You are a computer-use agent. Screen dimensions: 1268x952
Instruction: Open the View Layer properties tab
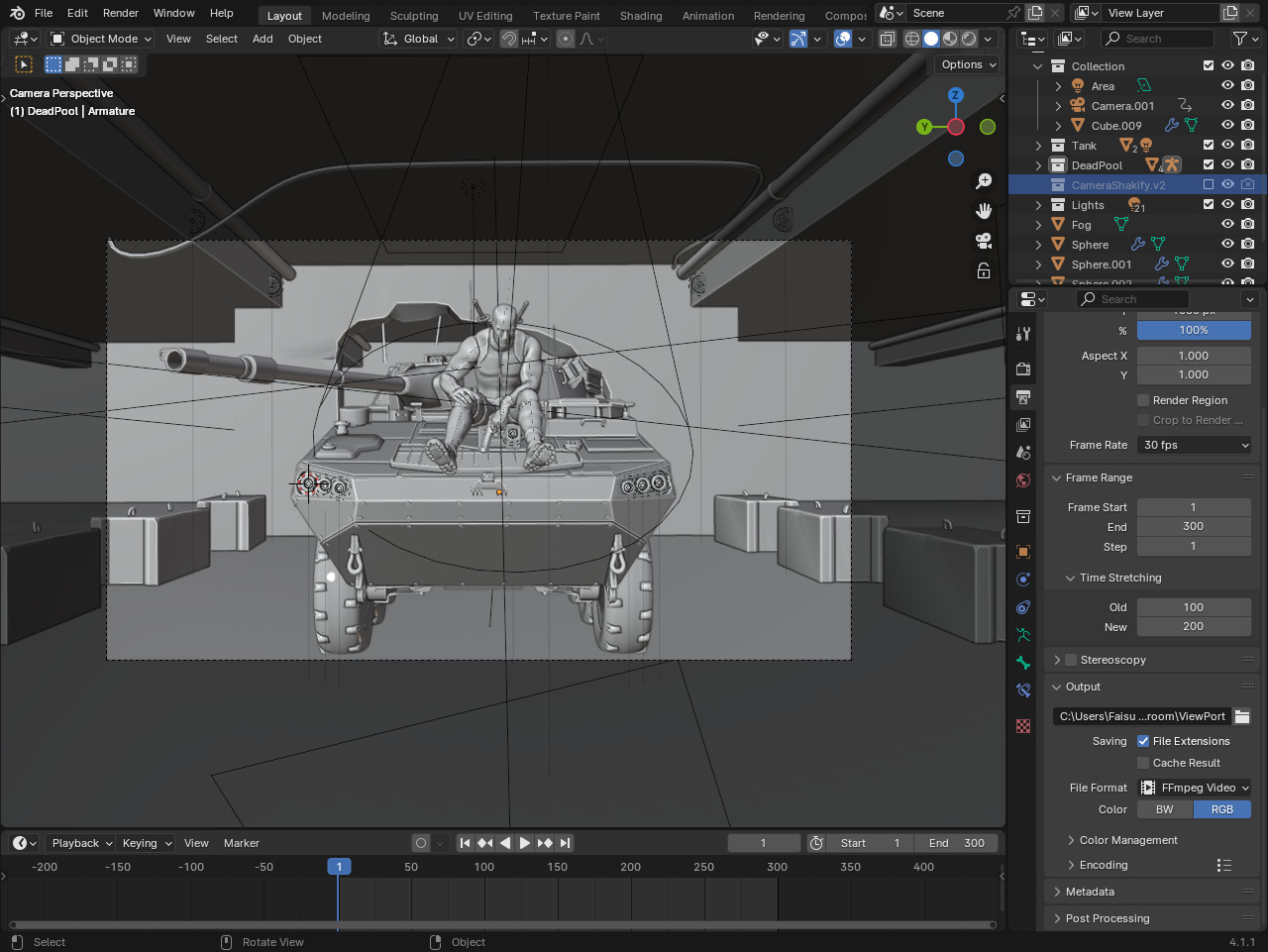point(1023,425)
